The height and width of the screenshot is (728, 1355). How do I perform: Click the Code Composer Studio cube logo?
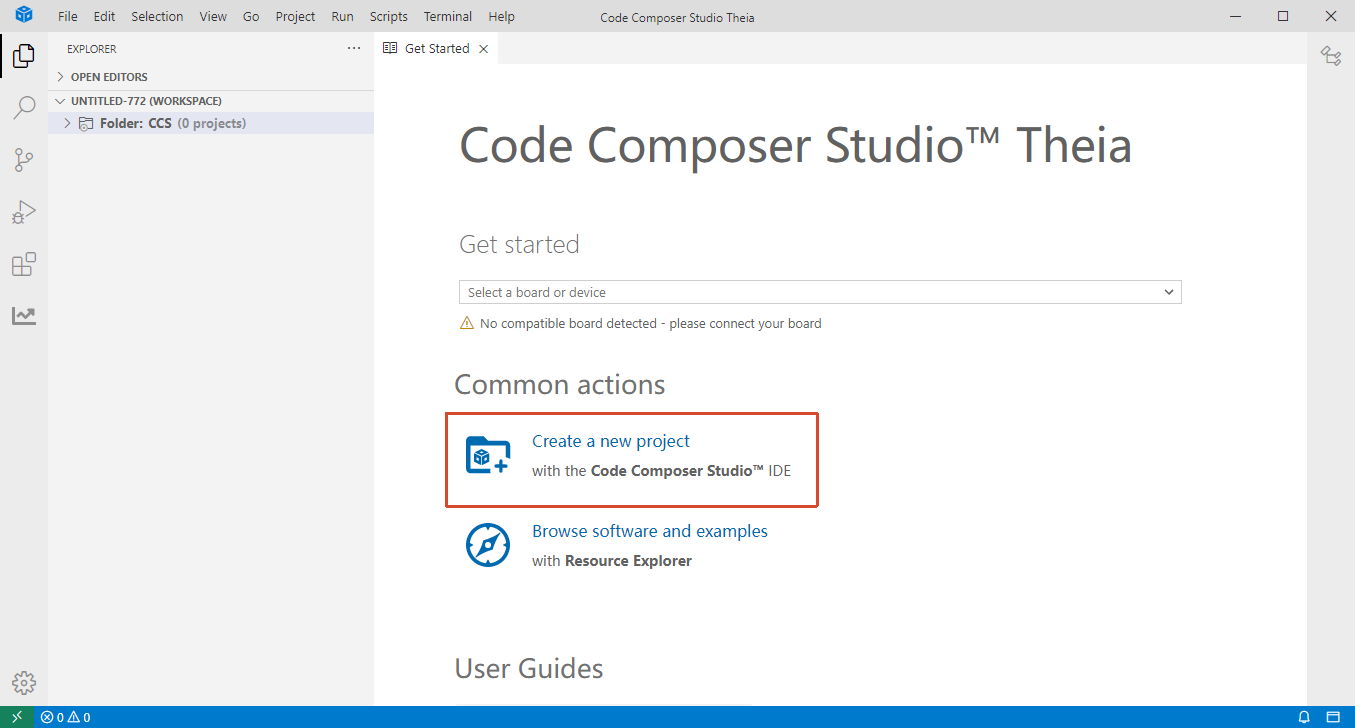[x=24, y=15]
